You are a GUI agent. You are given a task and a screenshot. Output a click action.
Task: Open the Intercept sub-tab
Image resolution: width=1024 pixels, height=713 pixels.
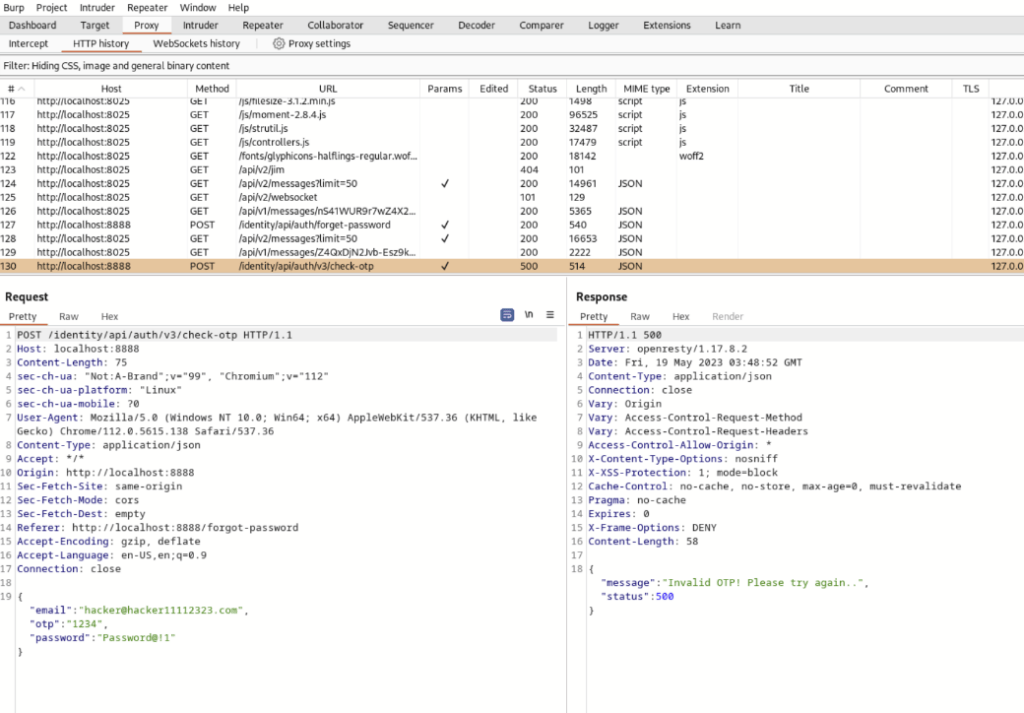click(30, 43)
